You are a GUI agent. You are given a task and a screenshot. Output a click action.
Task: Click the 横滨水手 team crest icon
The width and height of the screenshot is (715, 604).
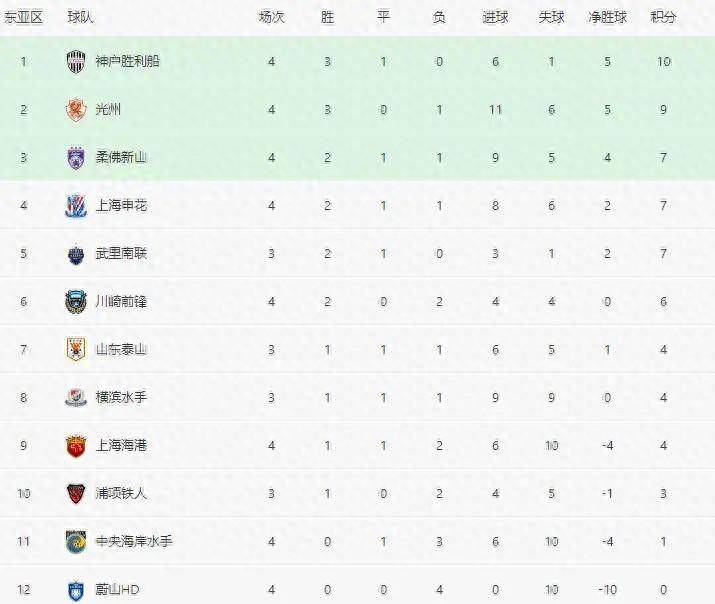point(76,397)
